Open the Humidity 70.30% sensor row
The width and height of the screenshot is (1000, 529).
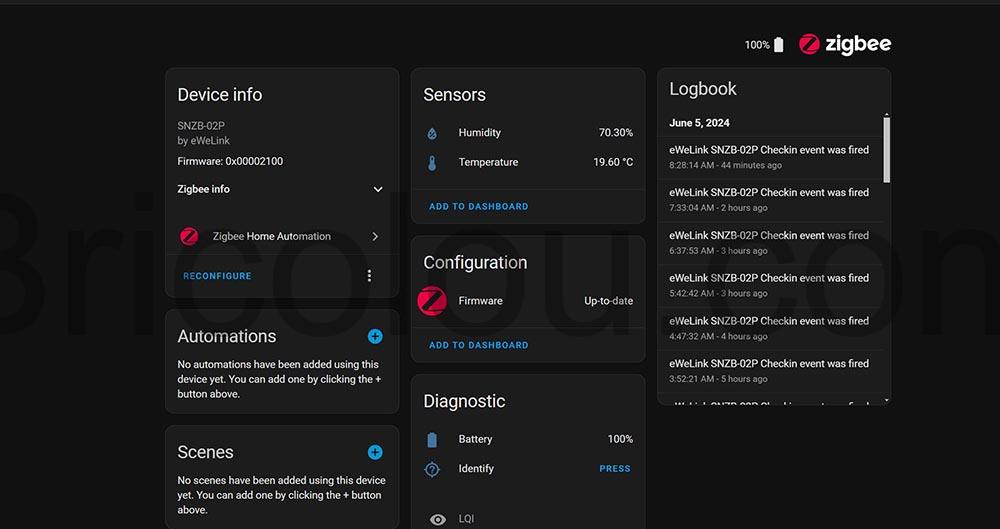point(528,133)
